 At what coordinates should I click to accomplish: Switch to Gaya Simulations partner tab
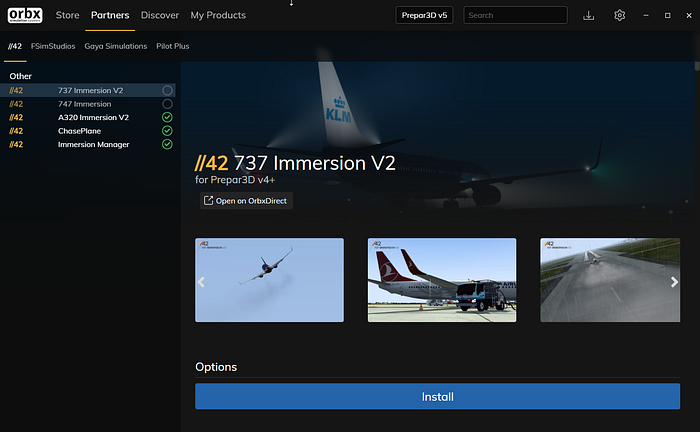pos(116,46)
